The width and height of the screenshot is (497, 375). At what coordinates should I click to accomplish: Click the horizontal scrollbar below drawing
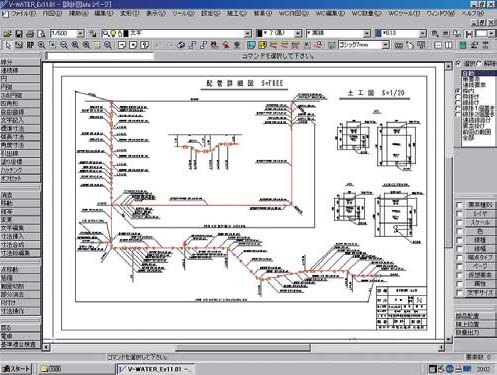click(243, 348)
